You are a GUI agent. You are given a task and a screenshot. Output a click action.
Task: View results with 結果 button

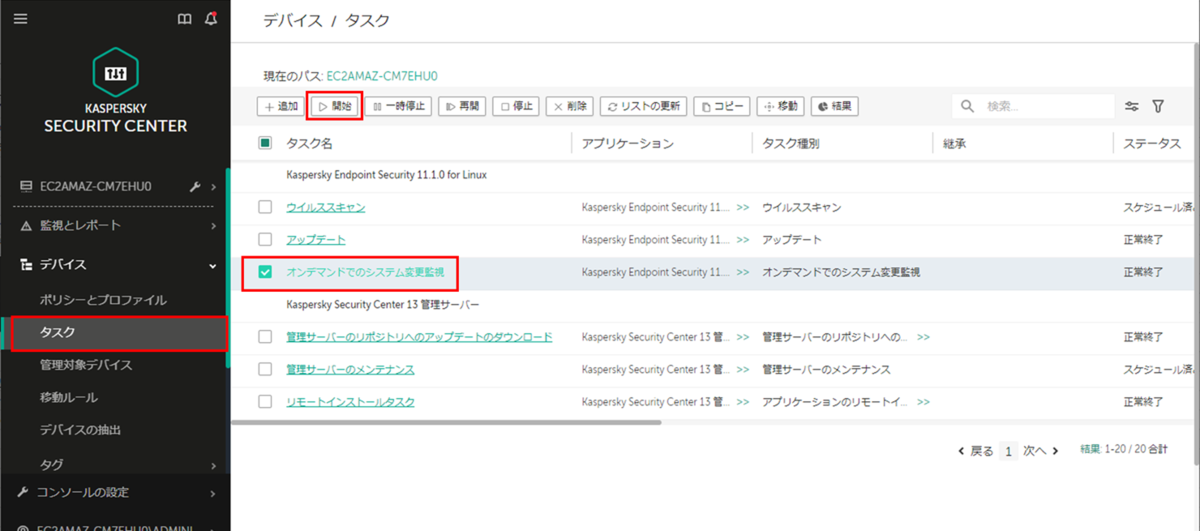(x=834, y=106)
